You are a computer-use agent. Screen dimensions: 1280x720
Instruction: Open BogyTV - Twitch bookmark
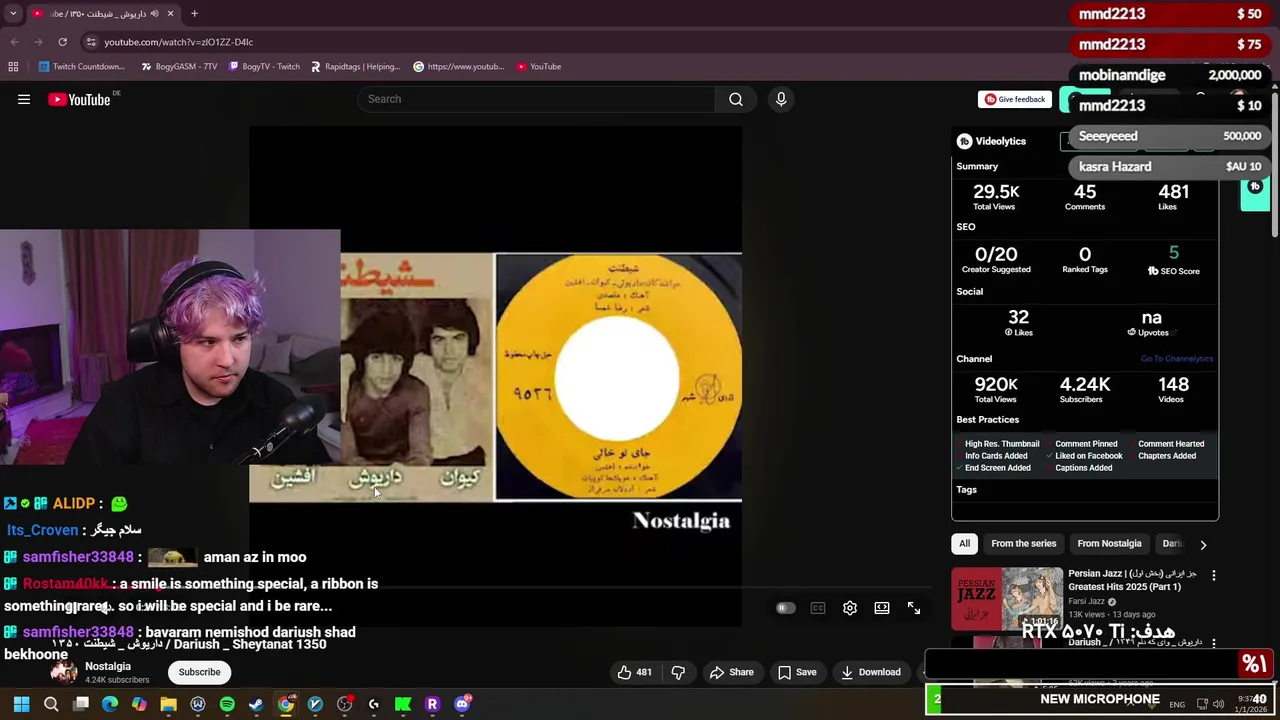(x=264, y=67)
